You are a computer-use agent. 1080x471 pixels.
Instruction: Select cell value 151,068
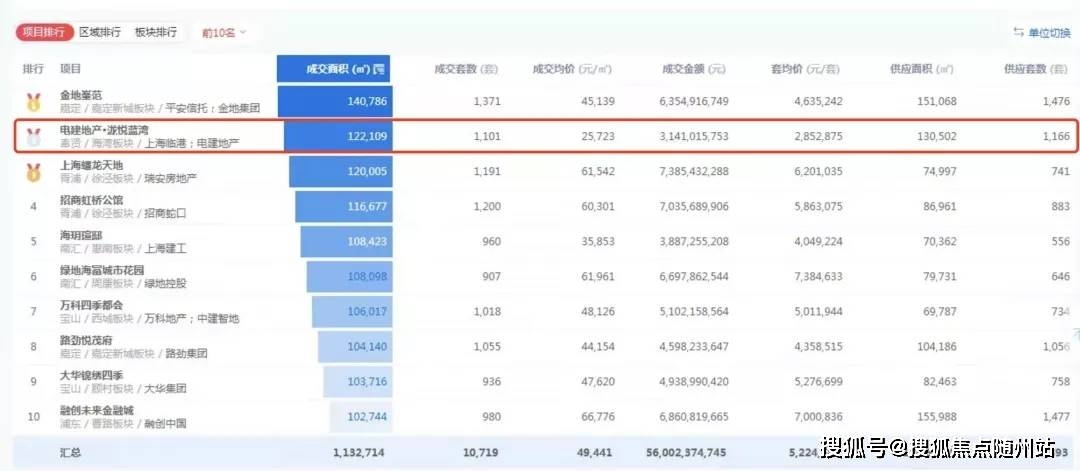coord(937,102)
